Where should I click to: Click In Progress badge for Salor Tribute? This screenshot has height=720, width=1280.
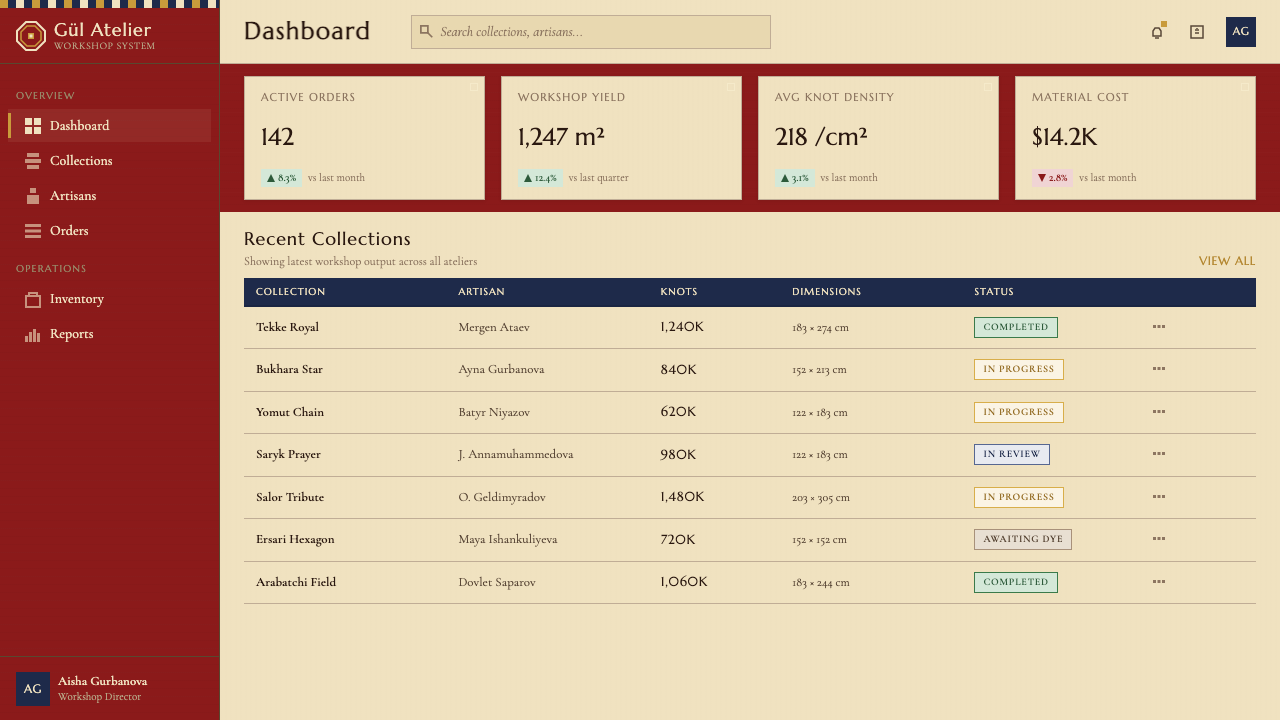(1019, 497)
